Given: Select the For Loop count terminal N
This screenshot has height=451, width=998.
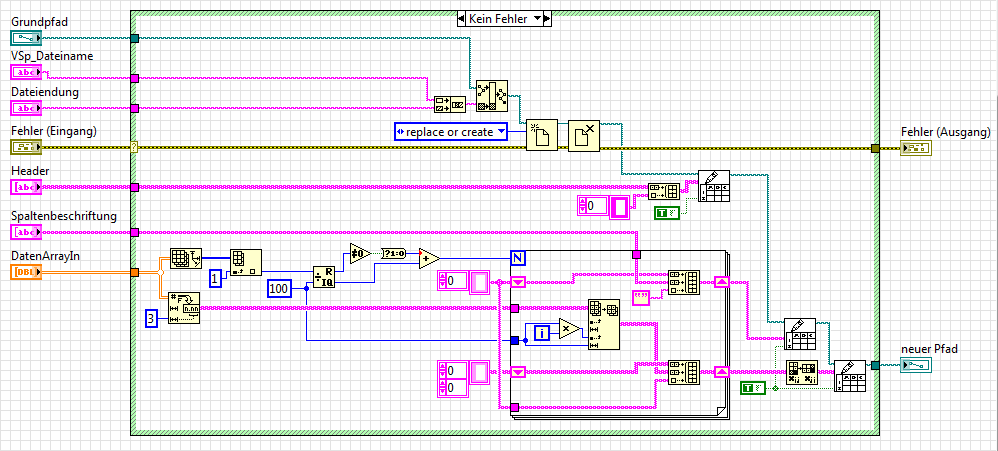Looking at the screenshot, I should [518, 258].
